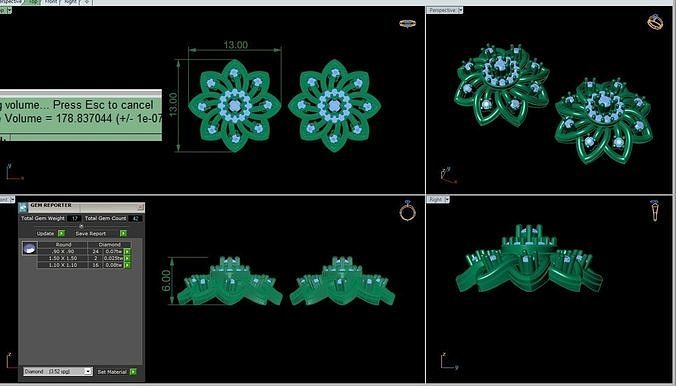The image size is (676, 386).
Task: Select the earring model in Right view
Action: pyautogui.click(x=529, y=259)
